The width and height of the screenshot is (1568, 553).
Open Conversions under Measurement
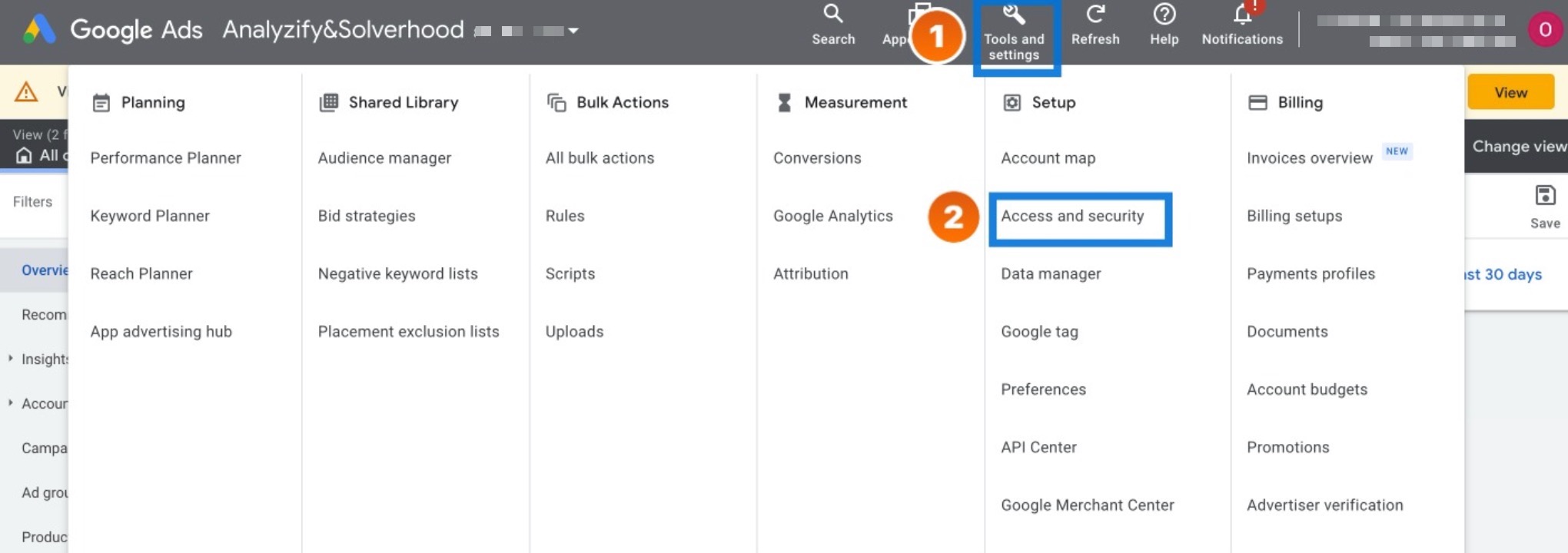[x=817, y=158]
